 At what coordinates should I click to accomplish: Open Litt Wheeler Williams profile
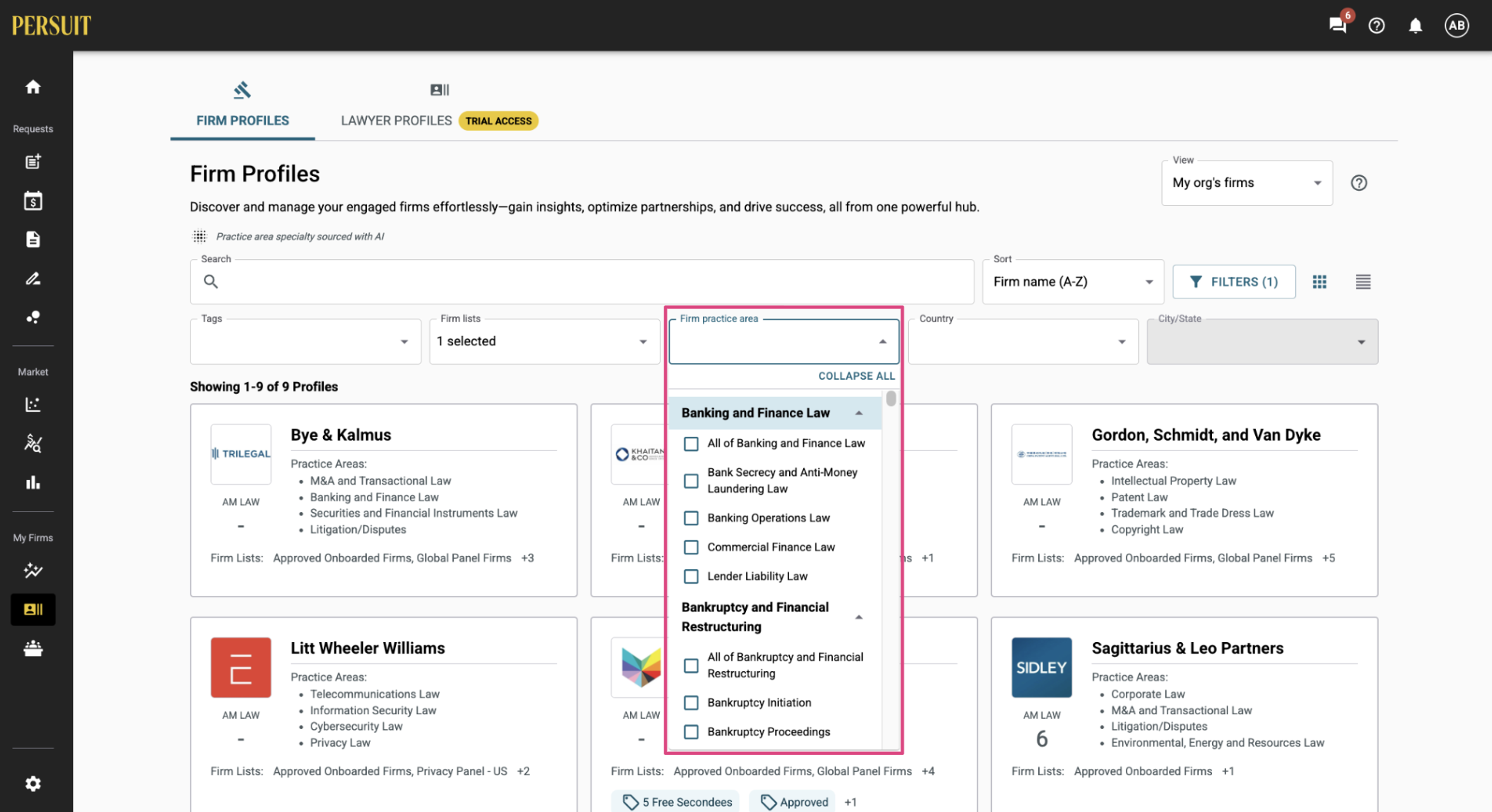point(368,648)
